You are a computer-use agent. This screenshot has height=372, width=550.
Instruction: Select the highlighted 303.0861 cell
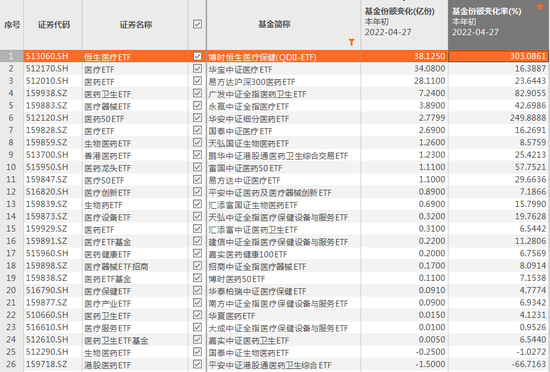coord(498,56)
